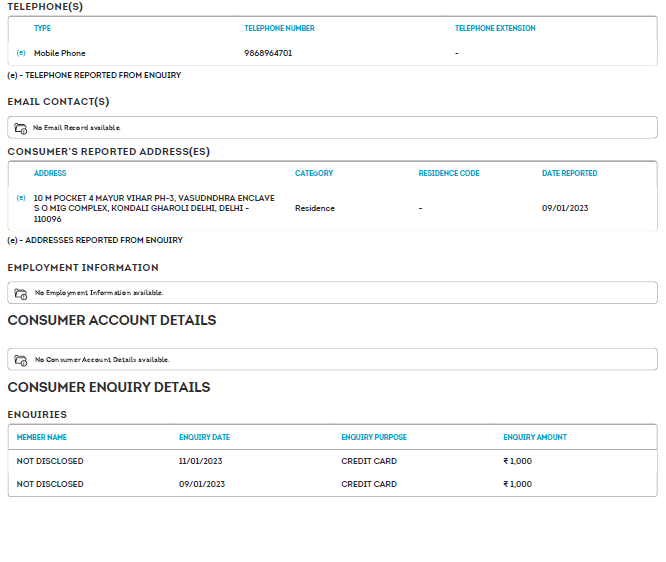Sort enquiries by ENQUIRY DATE header

point(204,437)
